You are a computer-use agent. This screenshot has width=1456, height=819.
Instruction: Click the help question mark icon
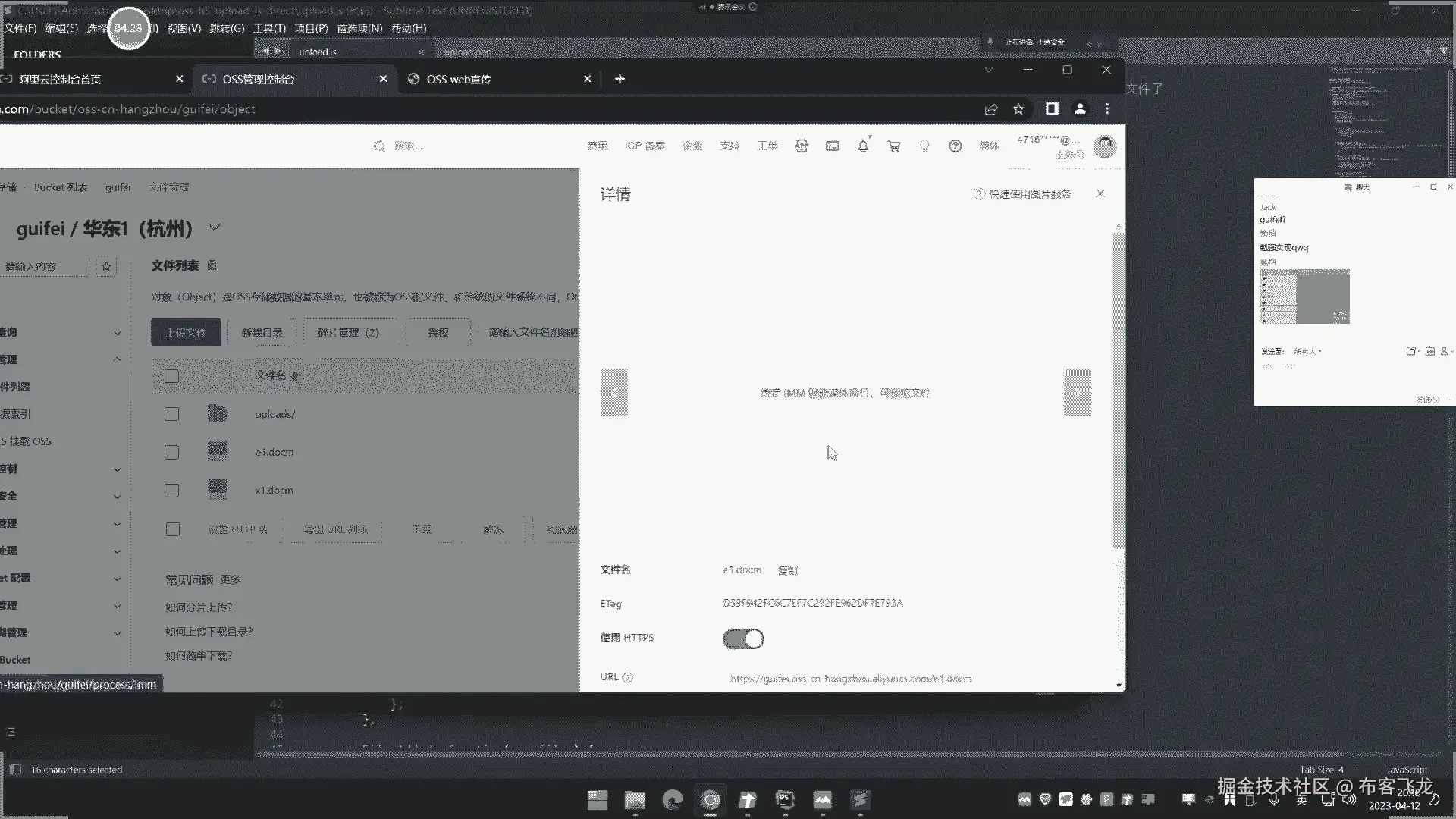[955, 146]
